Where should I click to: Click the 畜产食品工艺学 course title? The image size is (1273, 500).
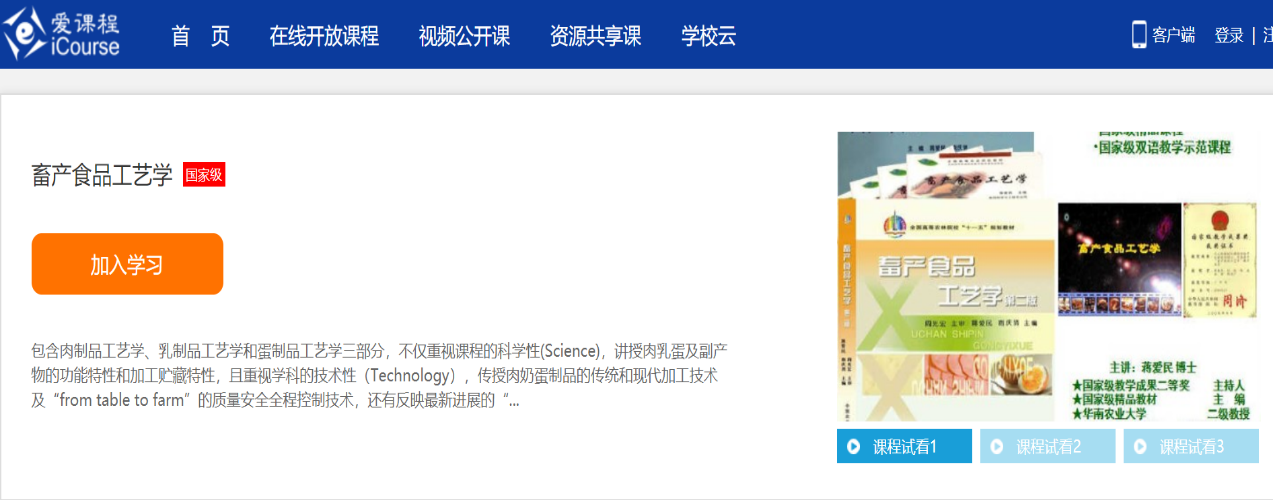click(x=102, y=175)
